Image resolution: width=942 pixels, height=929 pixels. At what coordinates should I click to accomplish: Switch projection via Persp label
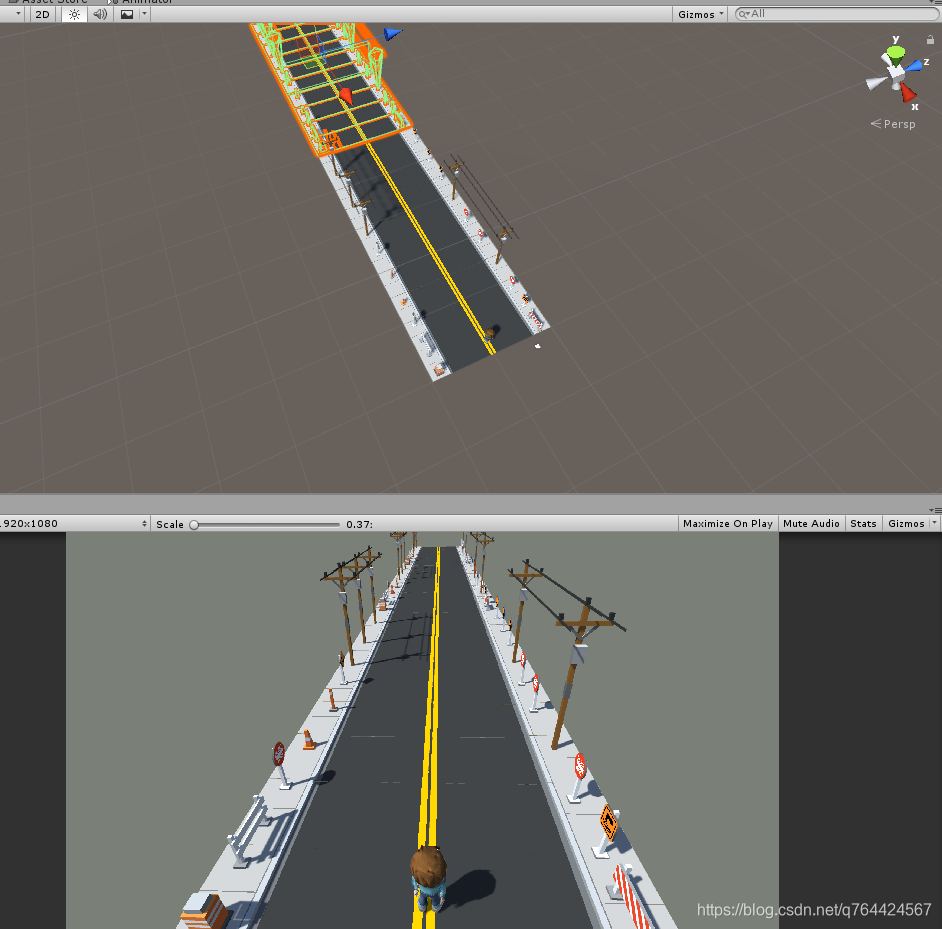point(893,124)
